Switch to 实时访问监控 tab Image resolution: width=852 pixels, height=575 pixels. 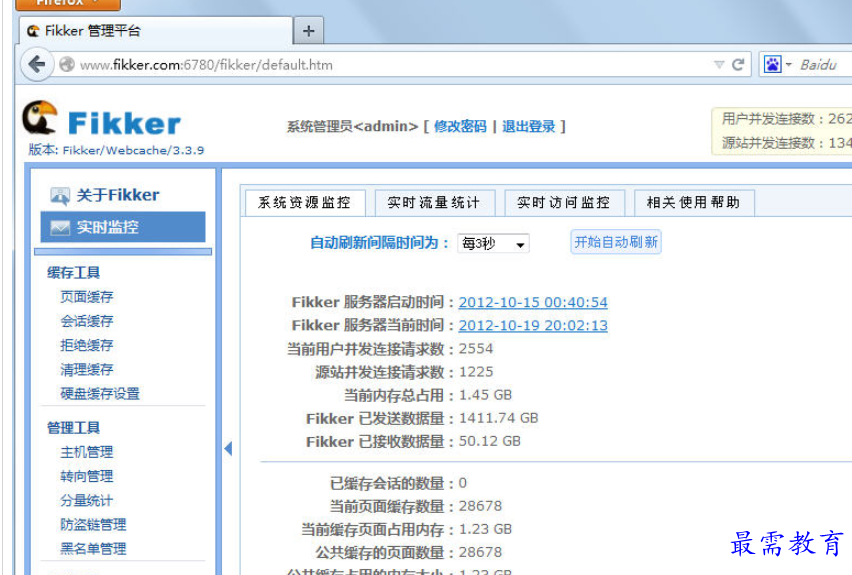pyautogui.click(x=564, y=203)
